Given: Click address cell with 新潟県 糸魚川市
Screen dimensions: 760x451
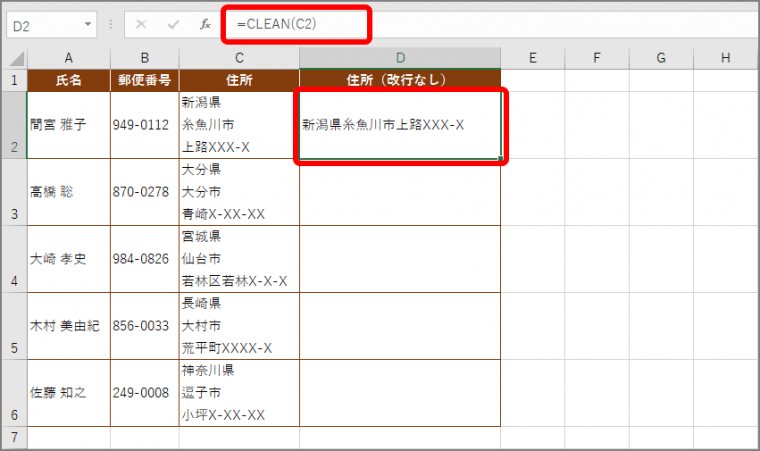Looking at the screenshot, I should point(239,125).
